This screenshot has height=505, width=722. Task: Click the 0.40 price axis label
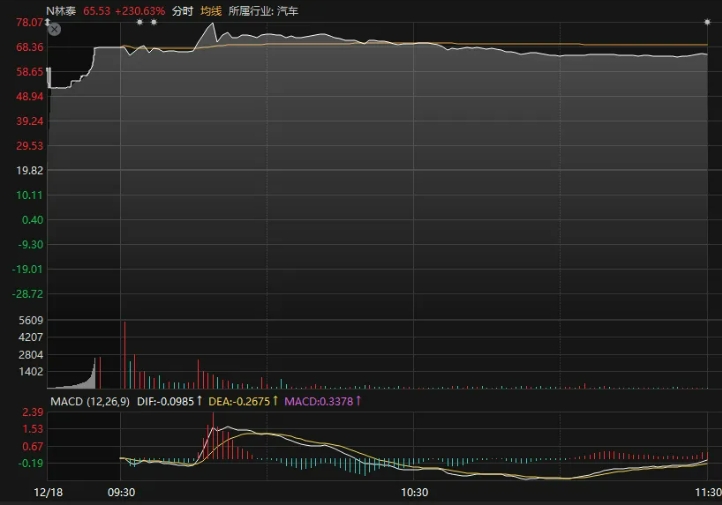coord(32,220)
